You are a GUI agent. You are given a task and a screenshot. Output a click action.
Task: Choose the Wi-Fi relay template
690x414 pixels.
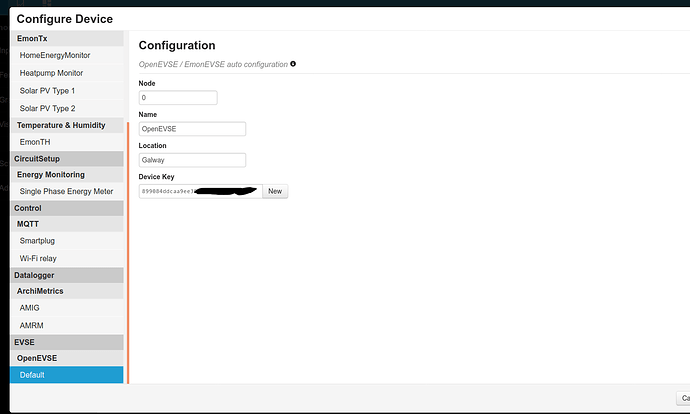point(67,258)
